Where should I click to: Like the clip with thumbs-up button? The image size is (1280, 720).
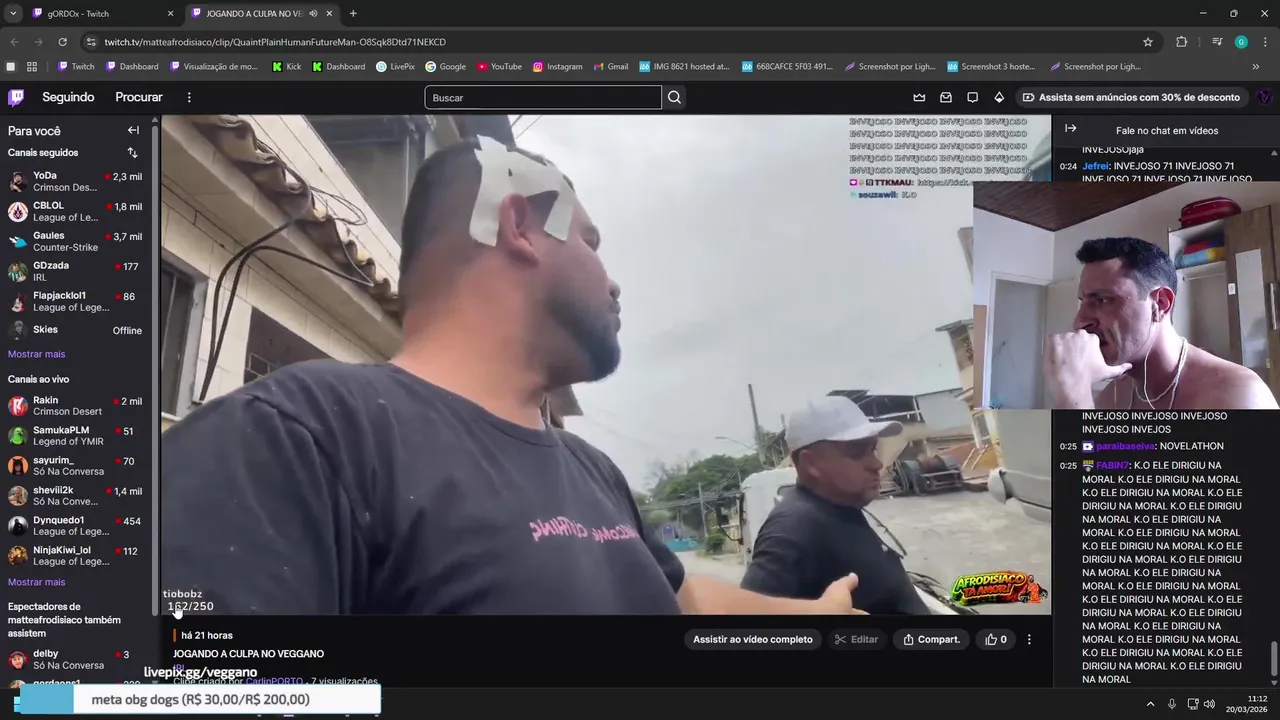(x=996, y=639)
